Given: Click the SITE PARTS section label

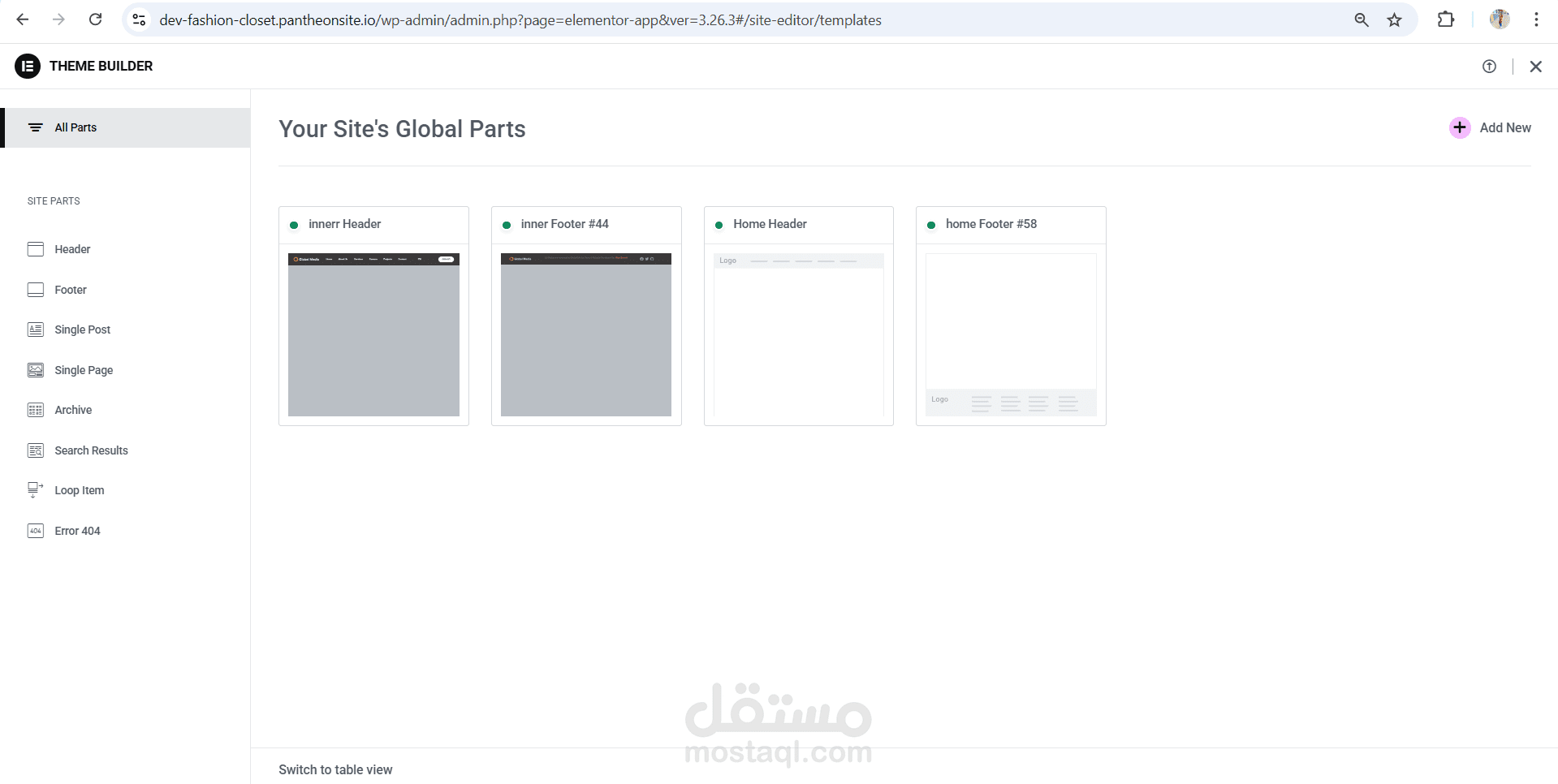Looking at the screenshot, I should [54, 201].
